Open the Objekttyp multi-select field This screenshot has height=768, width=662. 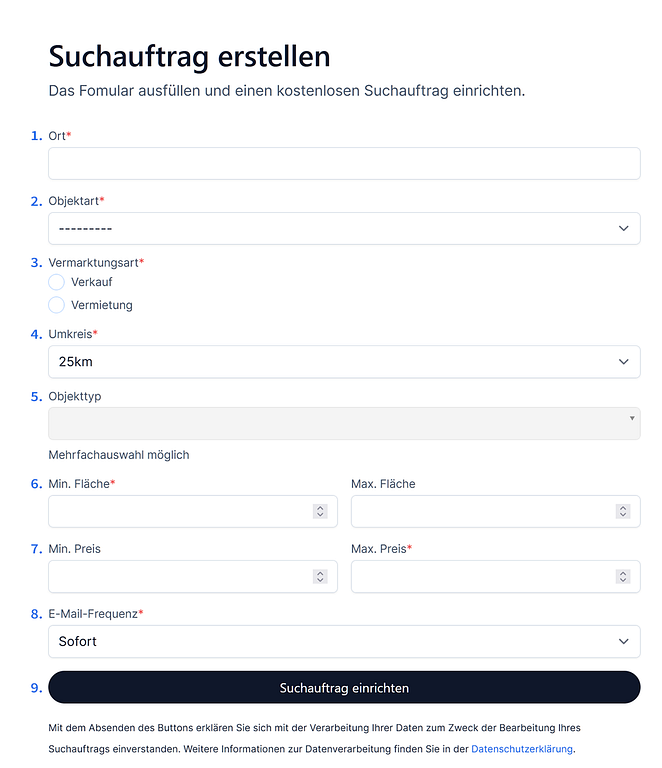pyautogui.click(x=344, y=423)
